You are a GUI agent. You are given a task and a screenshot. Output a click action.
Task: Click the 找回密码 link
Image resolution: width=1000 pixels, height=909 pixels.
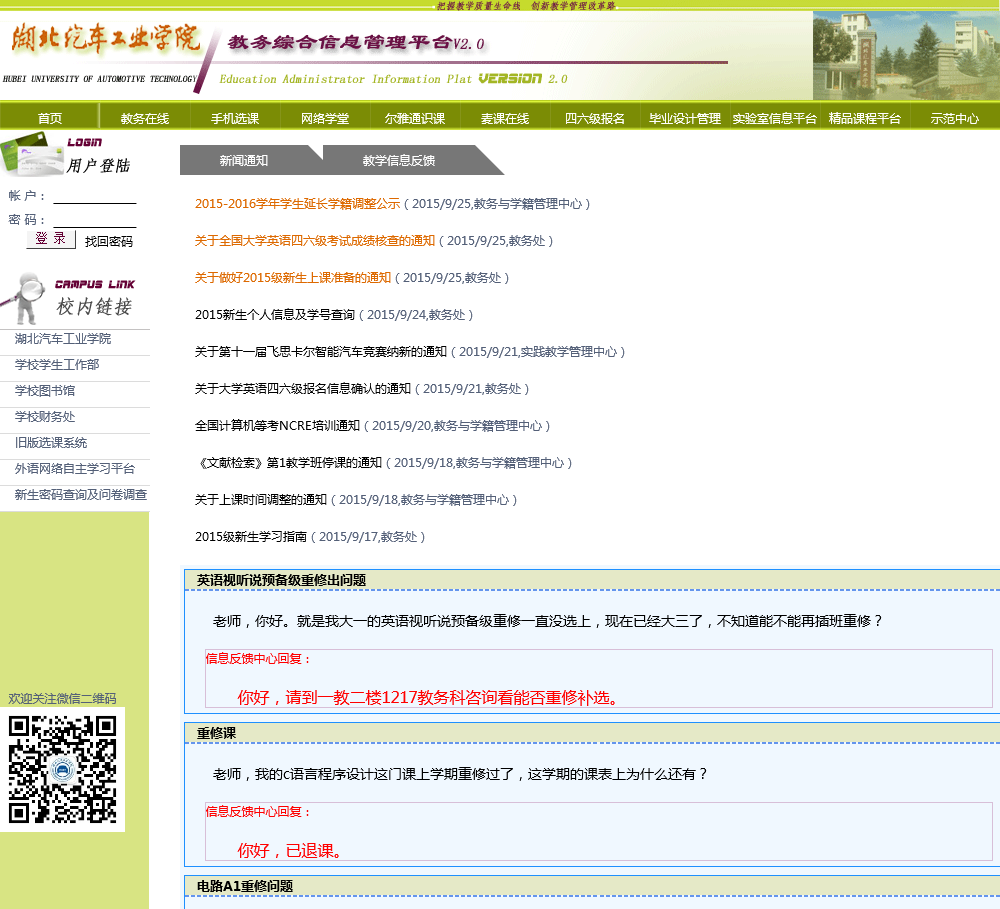pos(108,241)
